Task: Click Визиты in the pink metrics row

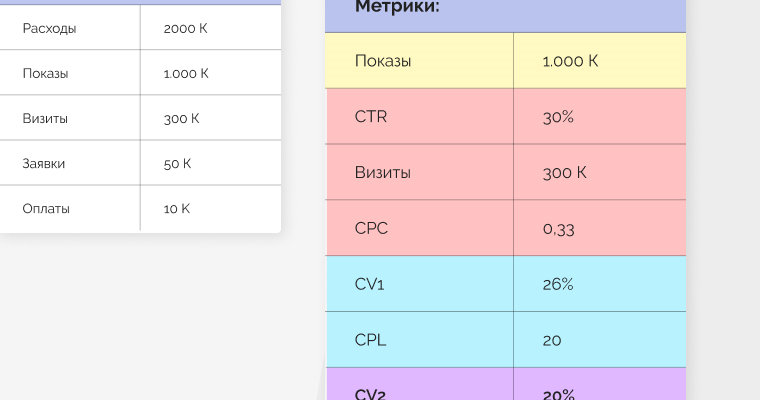Action: (x=382, y=172)
